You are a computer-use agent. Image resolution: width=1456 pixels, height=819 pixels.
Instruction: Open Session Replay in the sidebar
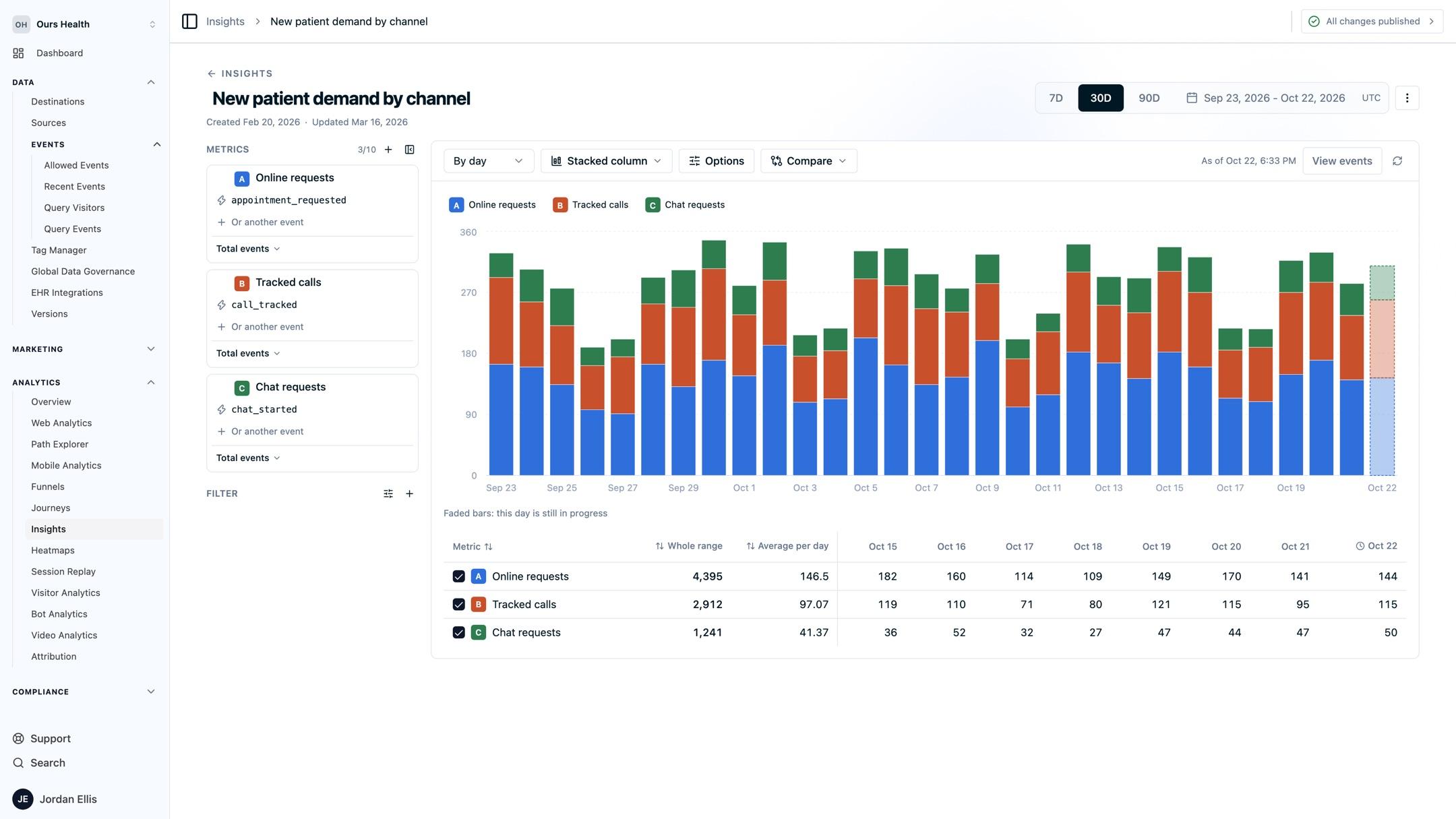63,572
